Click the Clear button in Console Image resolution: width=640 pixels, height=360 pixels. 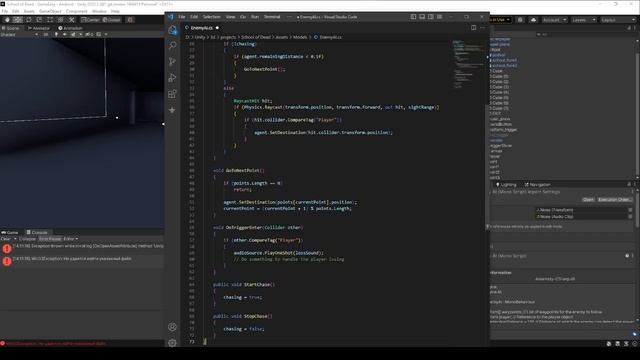(6, 239)
